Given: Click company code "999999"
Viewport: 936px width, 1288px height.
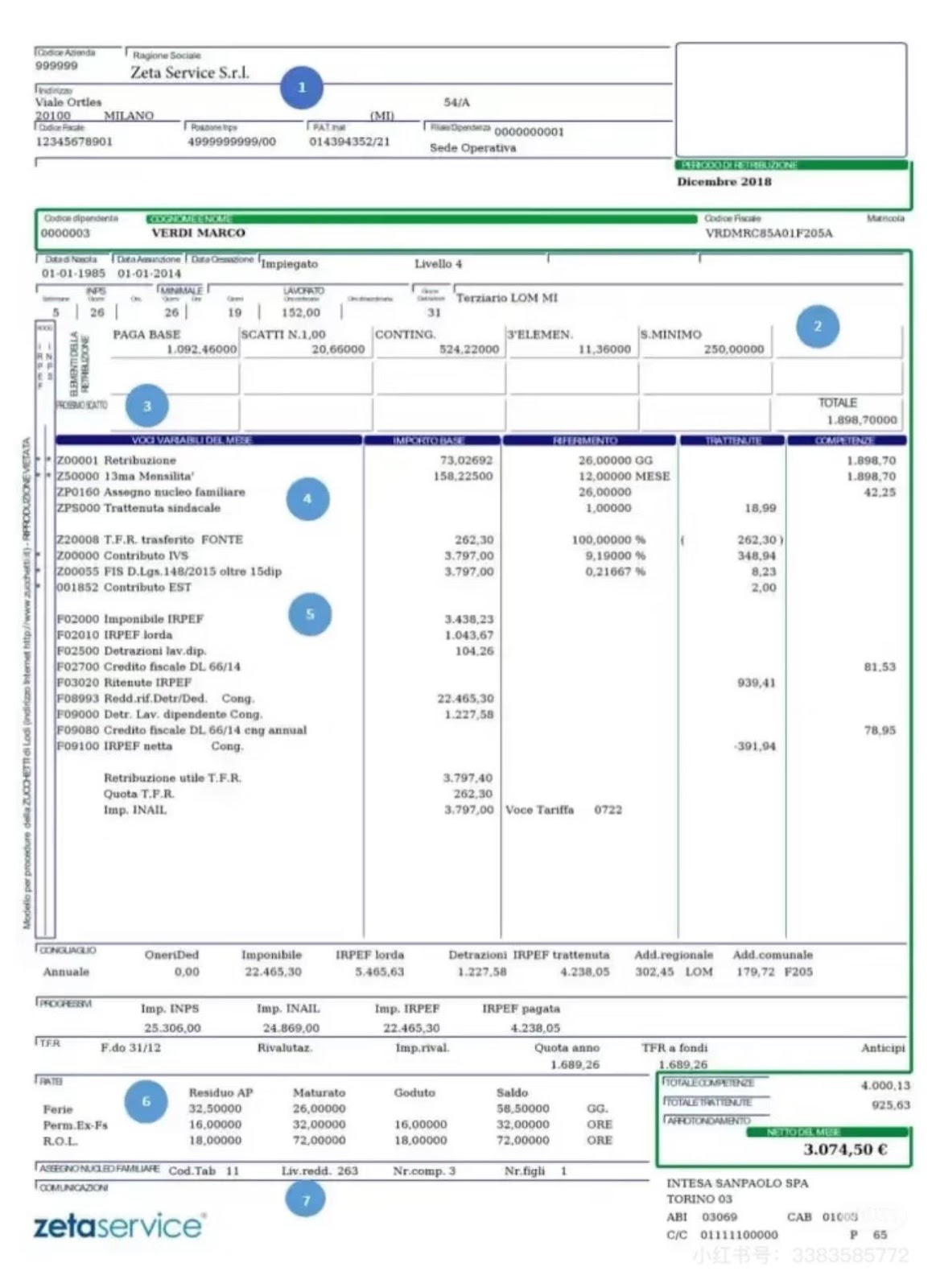Looking at the screenshot, I should [56, 66].
